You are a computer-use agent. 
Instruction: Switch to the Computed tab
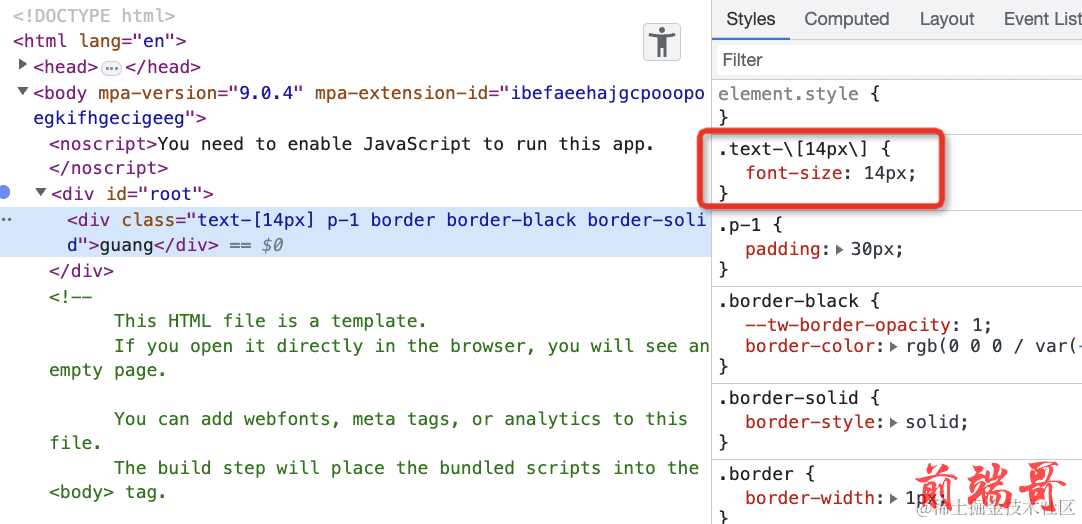click(846, 19)
